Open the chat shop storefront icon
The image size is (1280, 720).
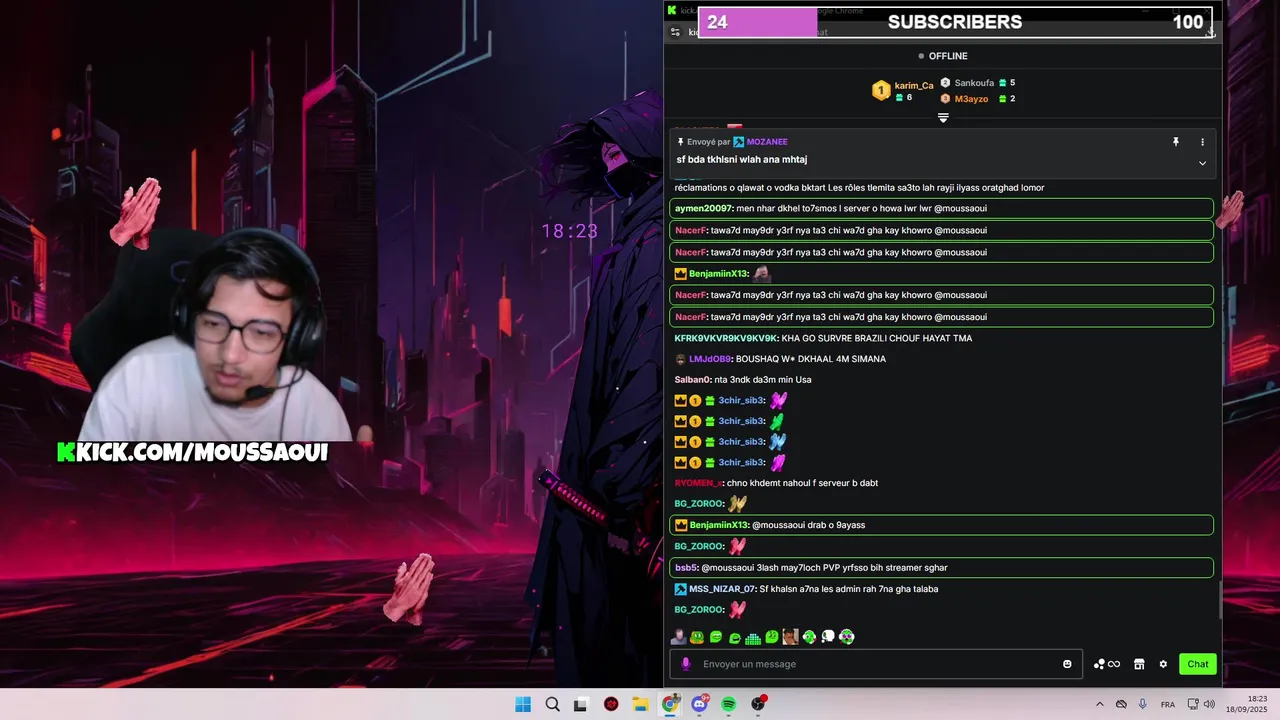1139,664
